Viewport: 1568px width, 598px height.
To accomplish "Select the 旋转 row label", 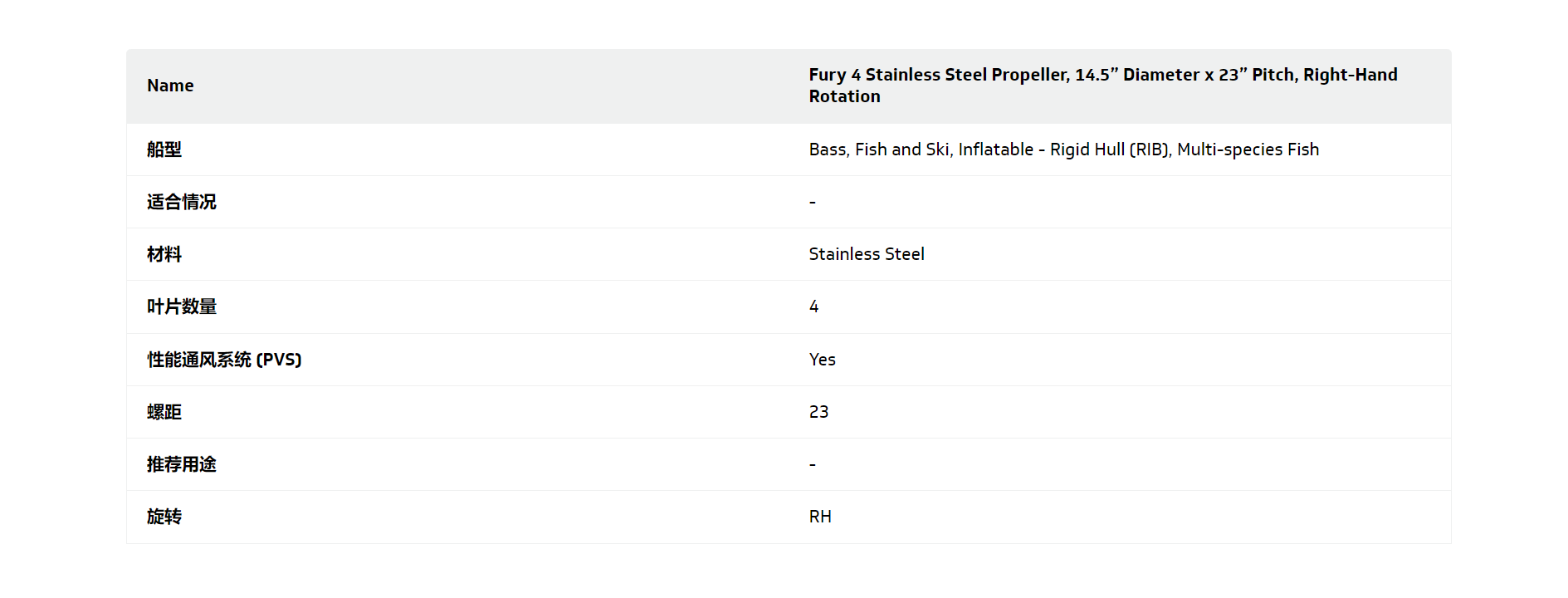I will click(164, 517).
